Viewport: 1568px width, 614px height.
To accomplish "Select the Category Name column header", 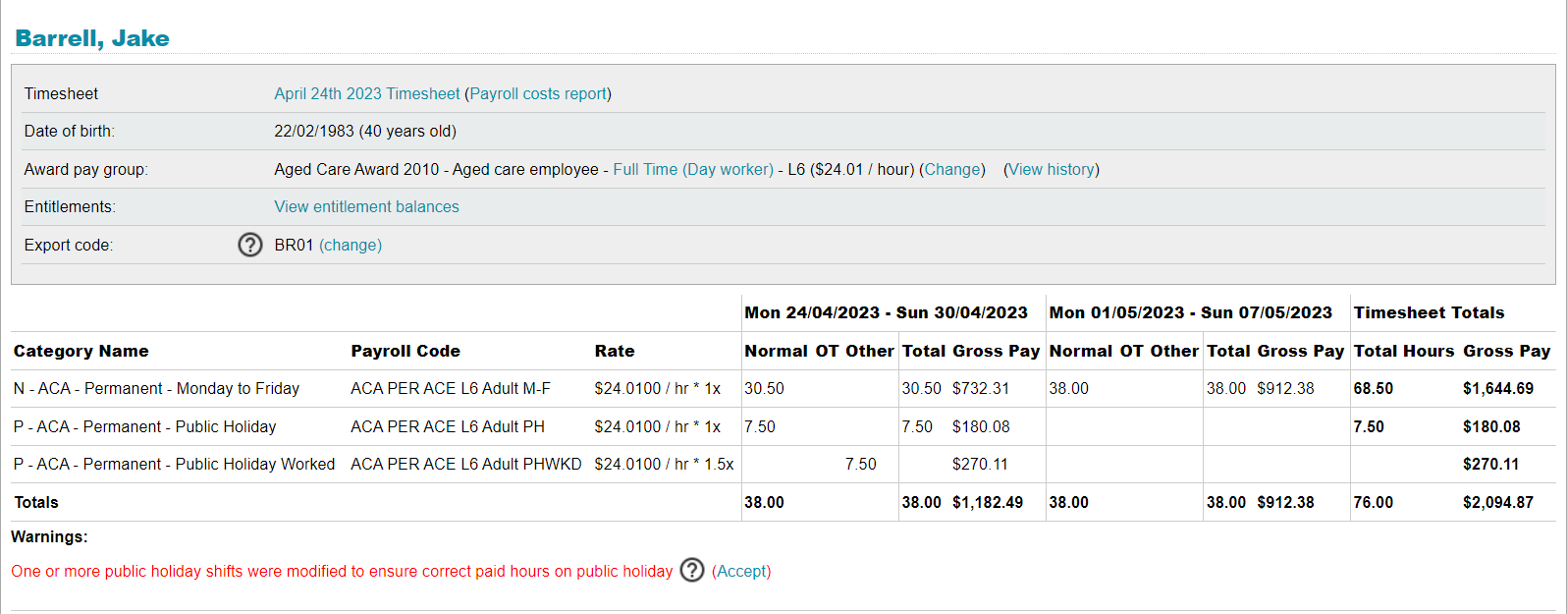I will [81, 351].
